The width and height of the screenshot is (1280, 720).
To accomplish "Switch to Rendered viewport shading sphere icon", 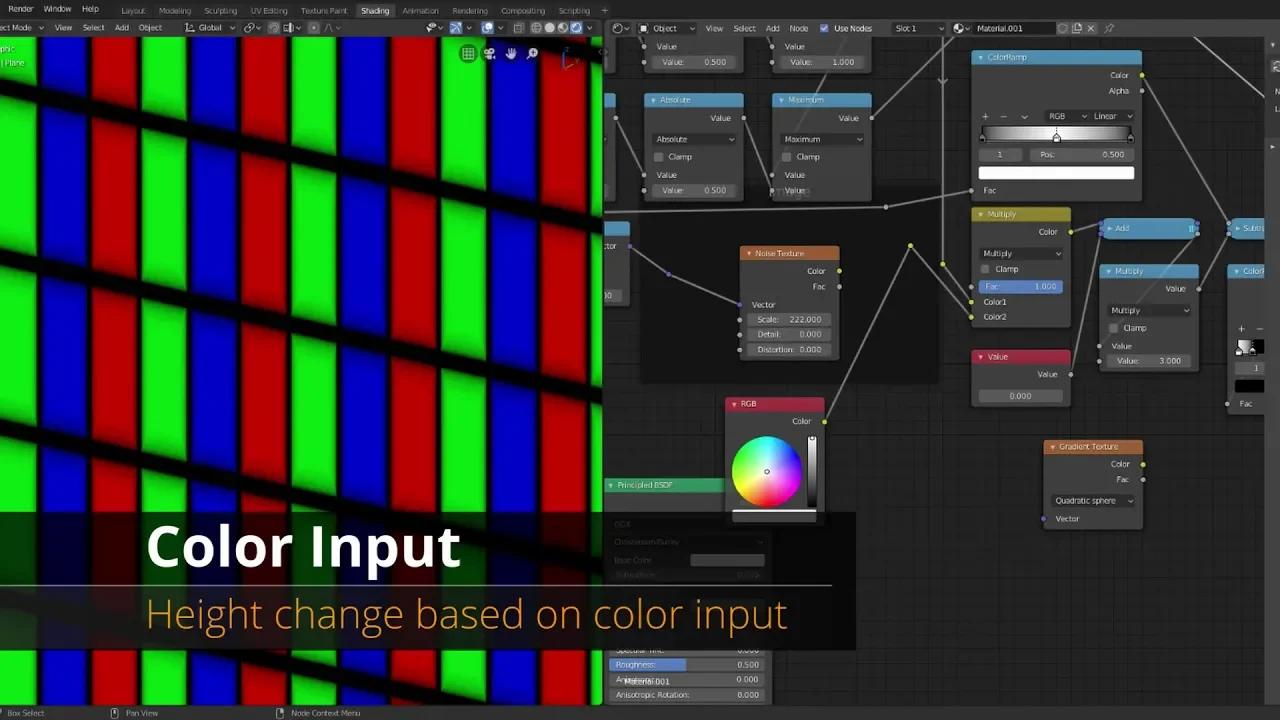I will 575,27.
